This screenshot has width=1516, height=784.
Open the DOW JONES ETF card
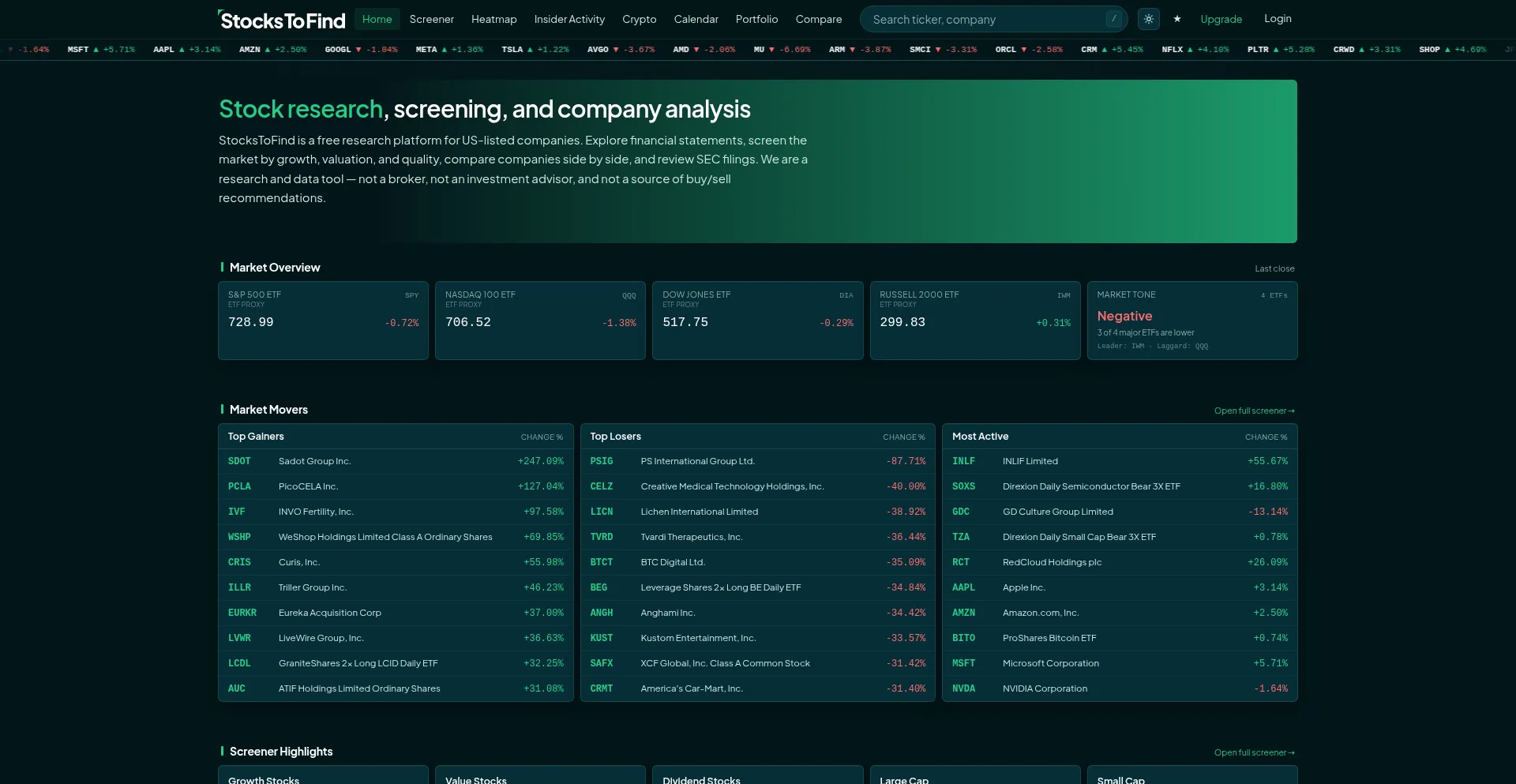coord(757,321)
